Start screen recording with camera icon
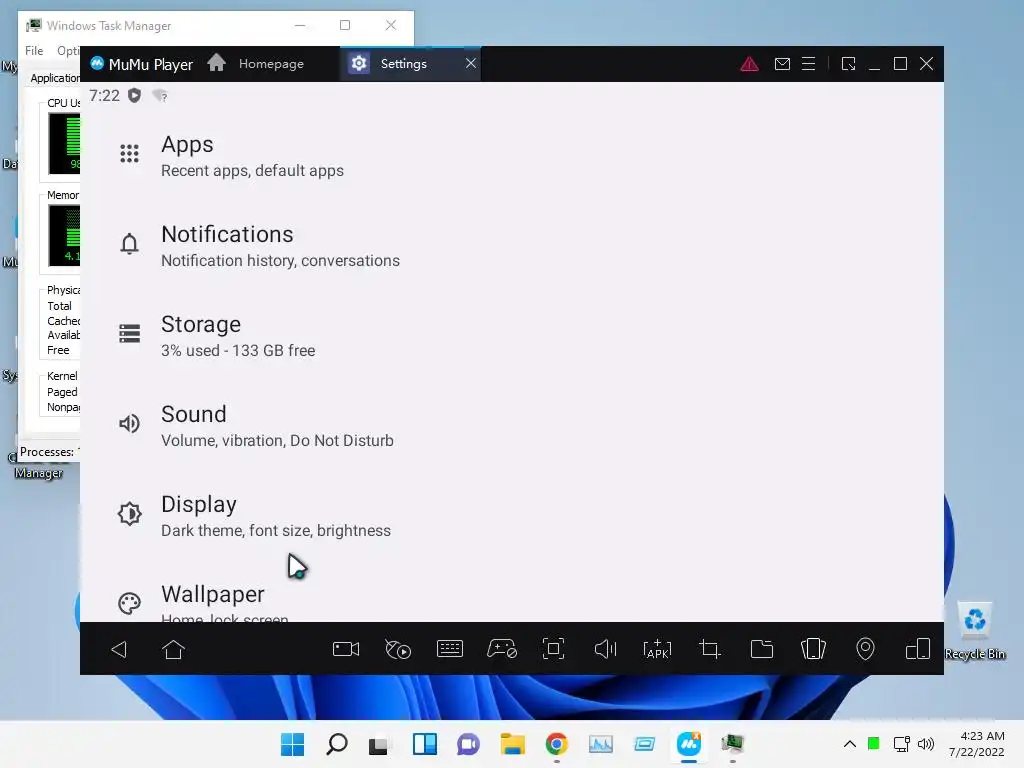The width and height of the screenshot is (1024, 768). click(346, 649)
